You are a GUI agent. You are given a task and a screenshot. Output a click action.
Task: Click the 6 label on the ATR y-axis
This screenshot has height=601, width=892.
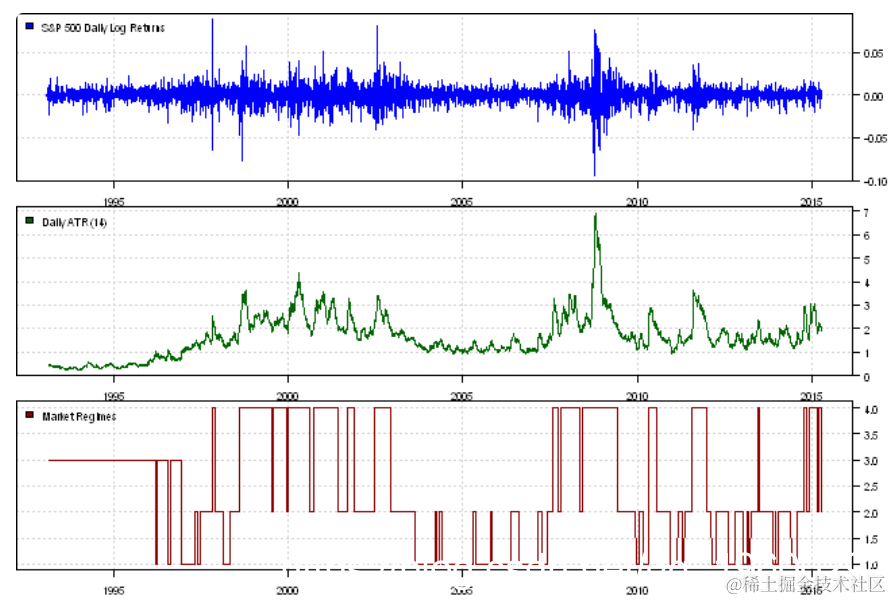866,236
